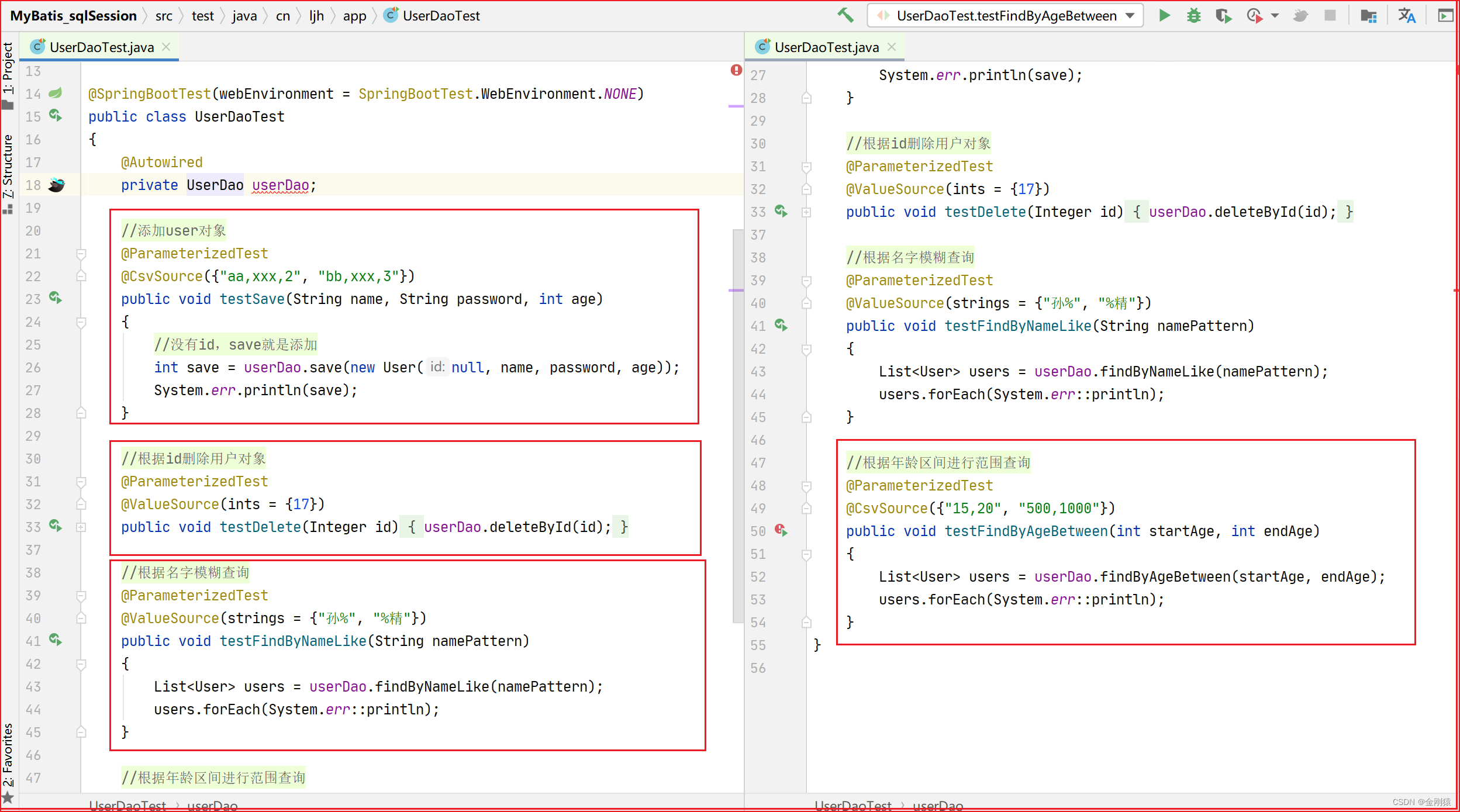Run with coverage shield icon

click(x=1223, y=16)
